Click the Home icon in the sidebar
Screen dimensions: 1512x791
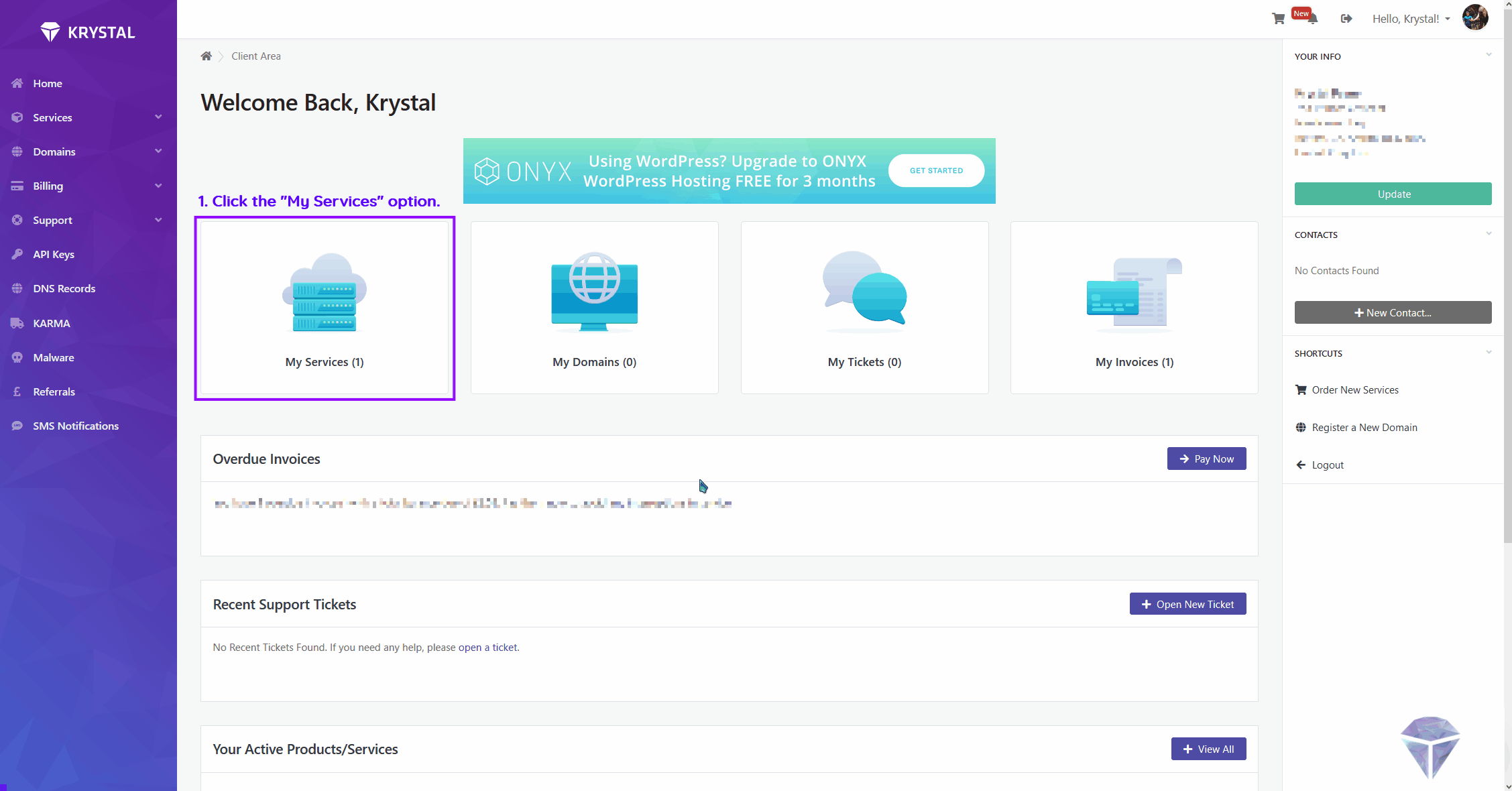[x=17, y=83]
